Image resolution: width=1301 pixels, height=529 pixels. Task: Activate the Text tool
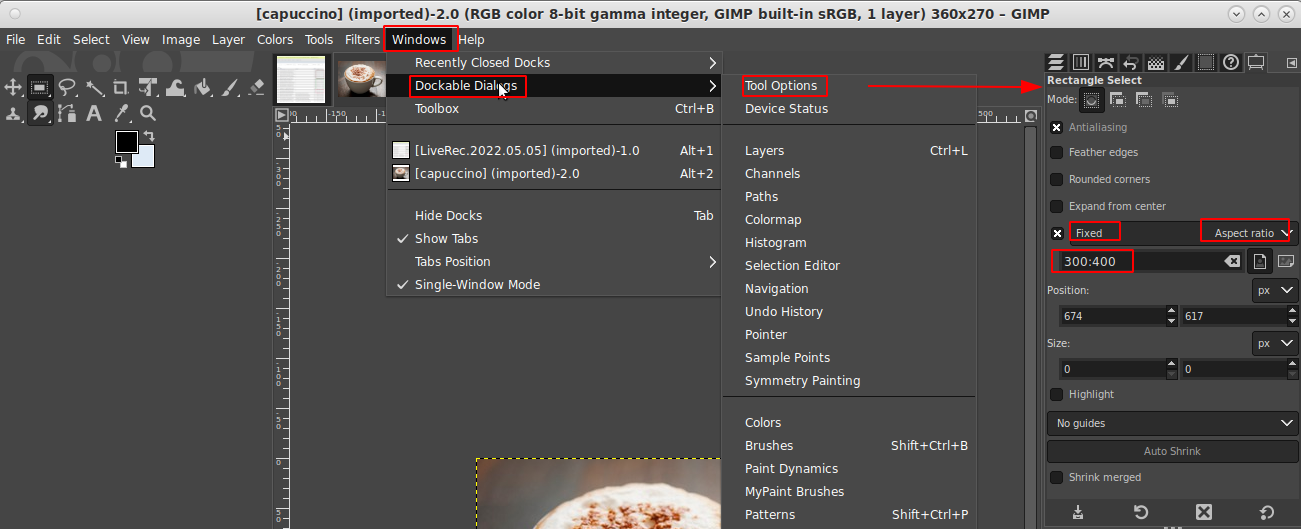tap(95, 113)
